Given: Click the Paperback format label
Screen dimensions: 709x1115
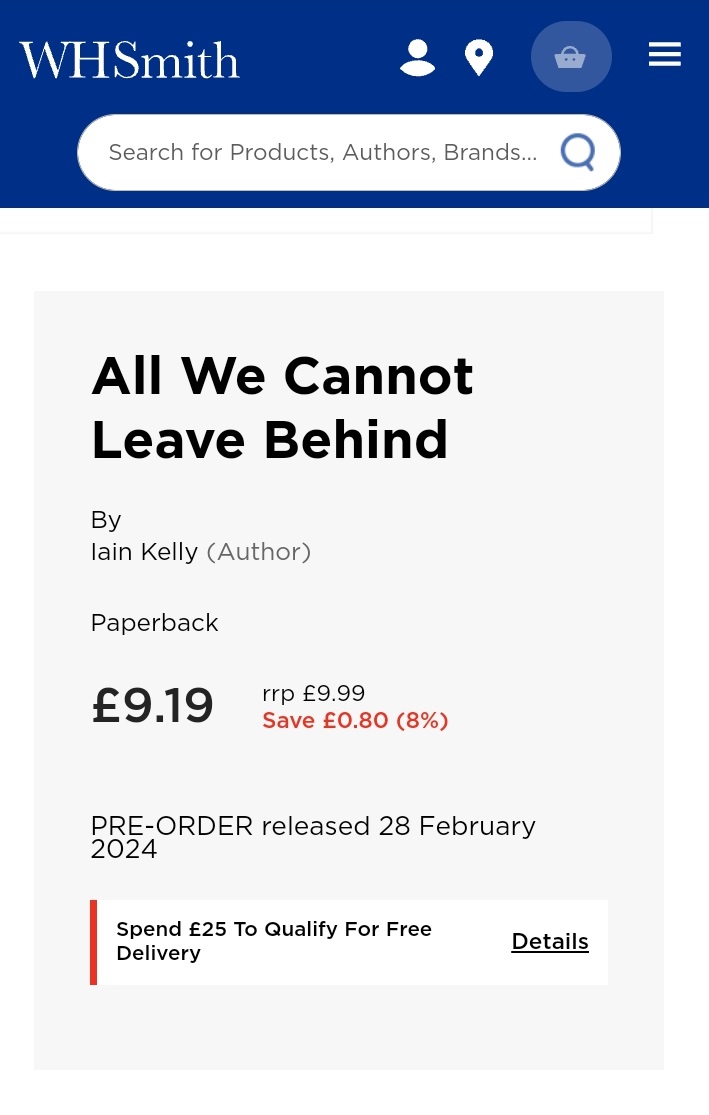Looking at the screenshot, I should pos(154,623).
